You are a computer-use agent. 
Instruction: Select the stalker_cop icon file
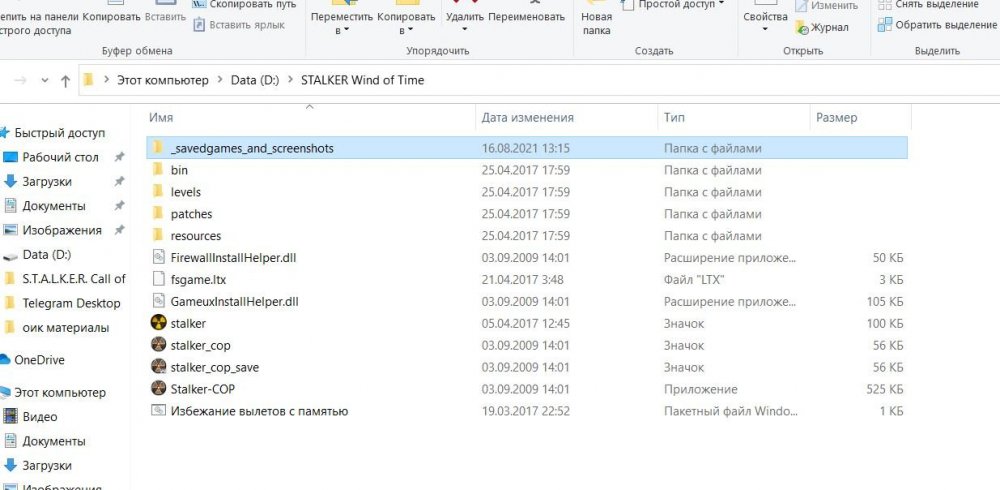click(x=158, y=345)
